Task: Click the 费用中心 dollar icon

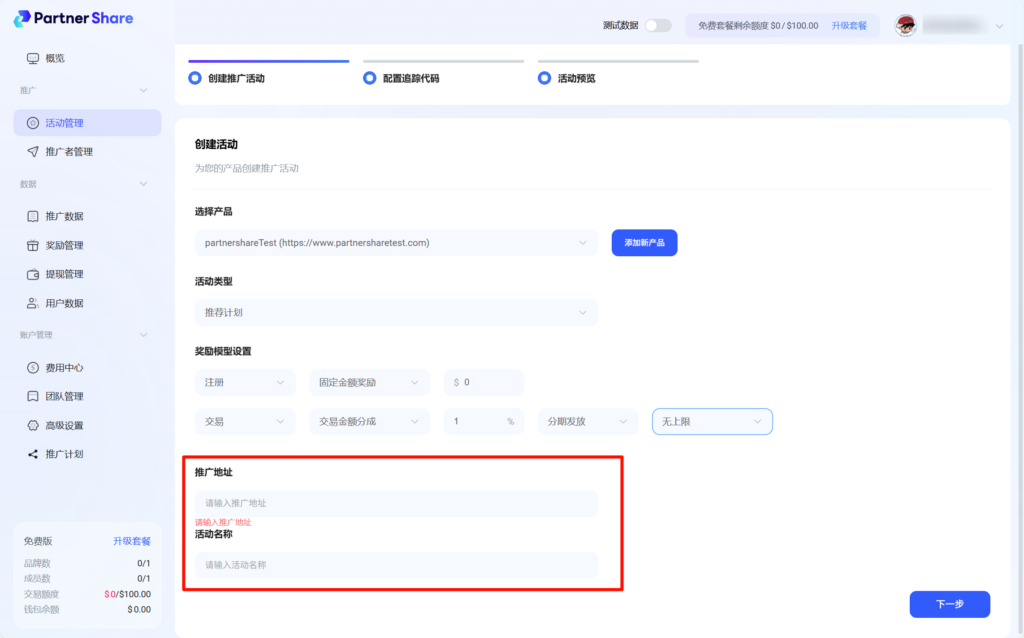Action: click(33, 368)
